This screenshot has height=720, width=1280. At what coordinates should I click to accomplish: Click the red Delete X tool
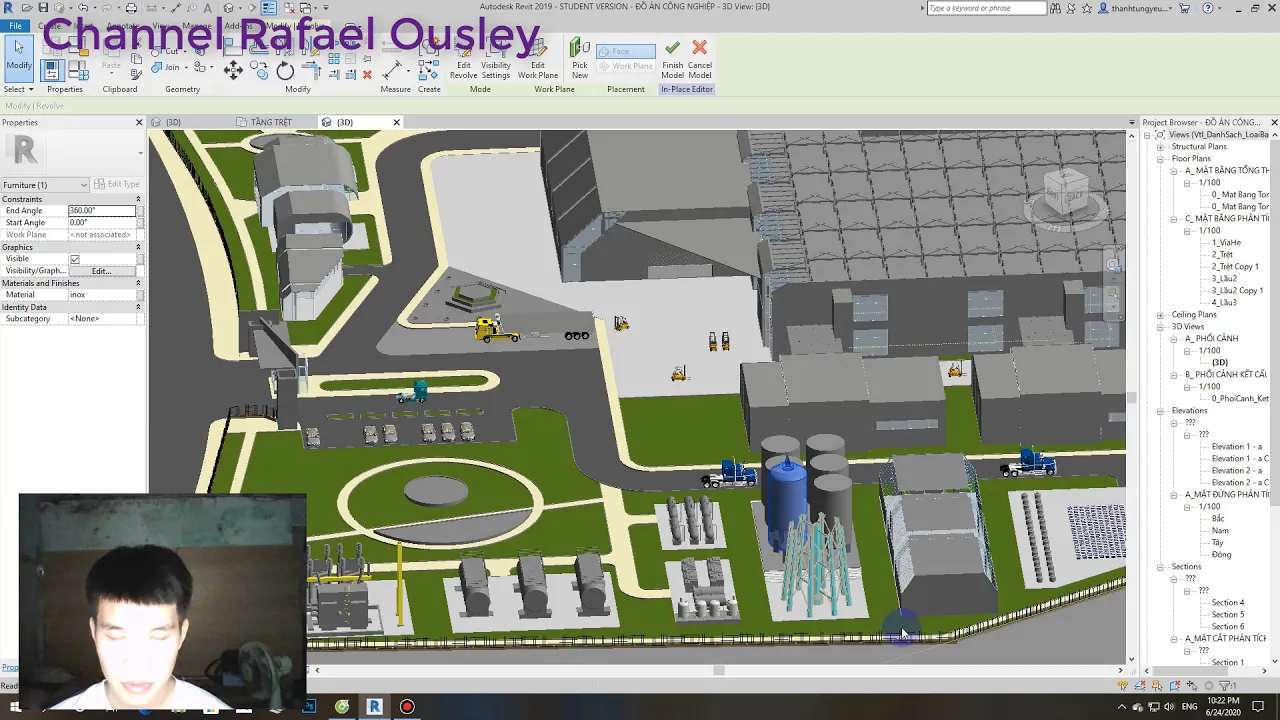[367, 74]
